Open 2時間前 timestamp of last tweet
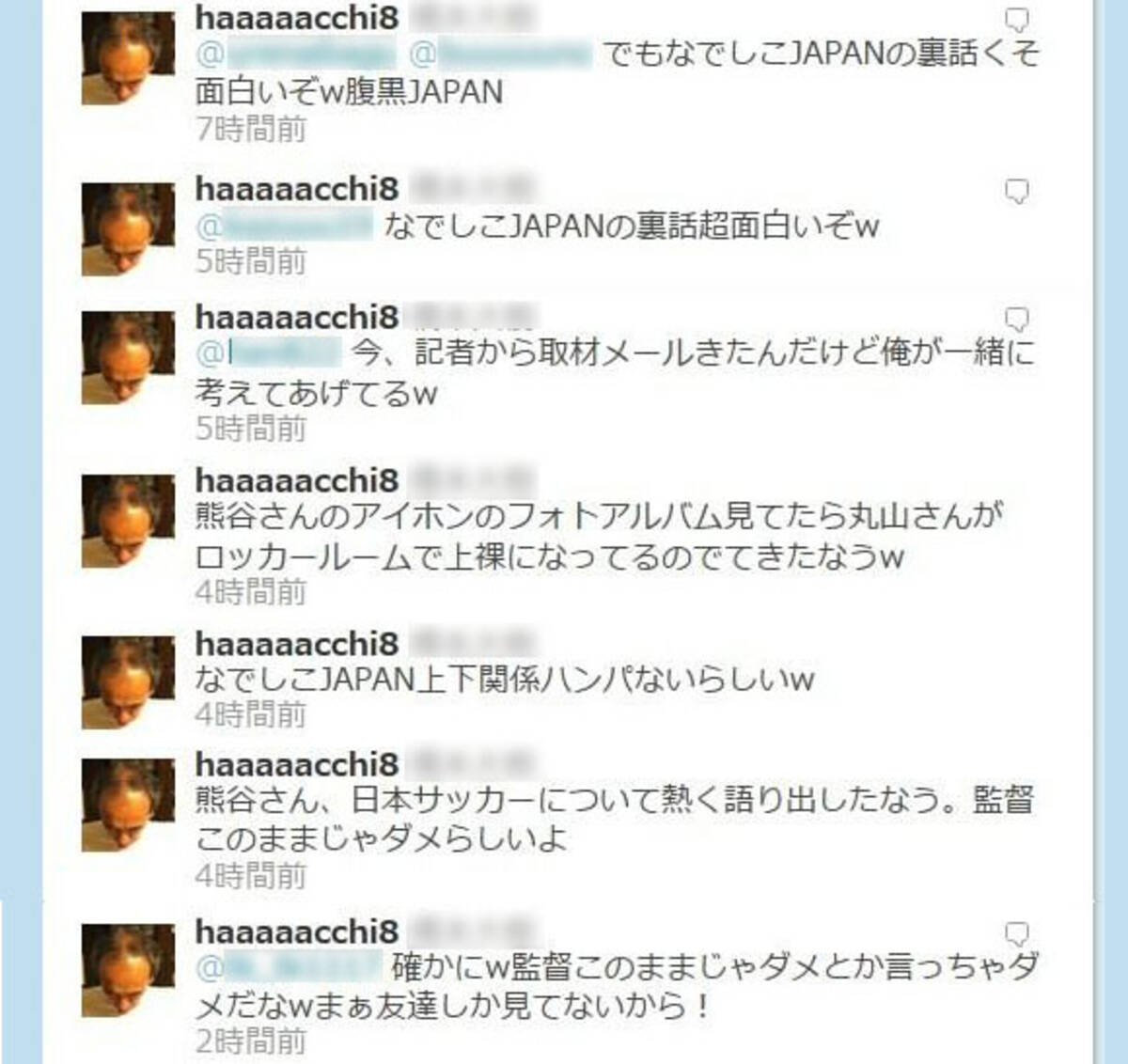The height and width of the screenshot is (1064, 1128). (251, 1041)
